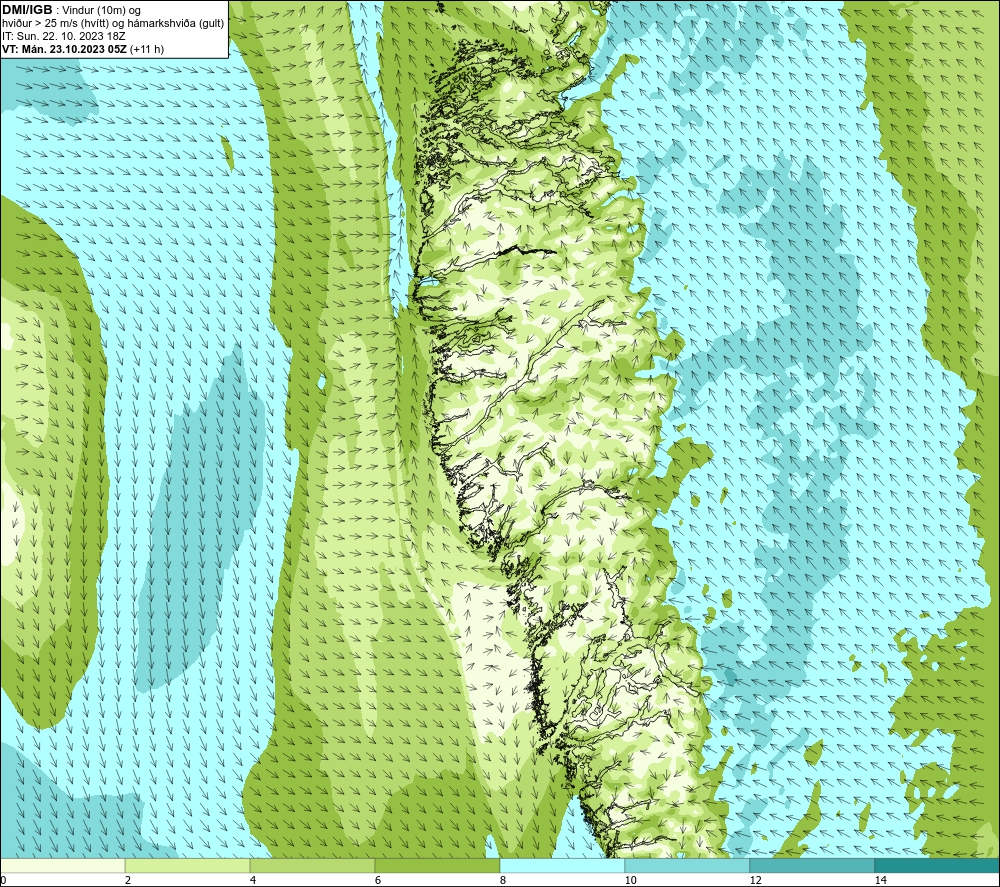Click the '0' label on the wind scale
The width and height of the screenshot is (1000, 887).
3,880
